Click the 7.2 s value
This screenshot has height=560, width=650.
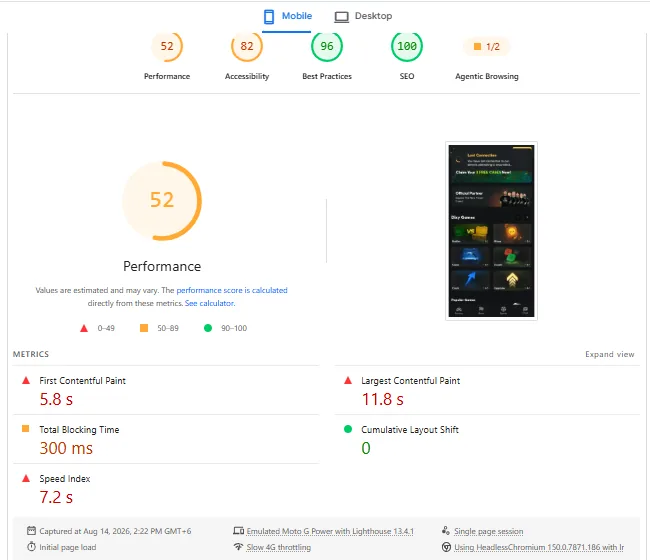pyautogui.click(x=56, y=497)
